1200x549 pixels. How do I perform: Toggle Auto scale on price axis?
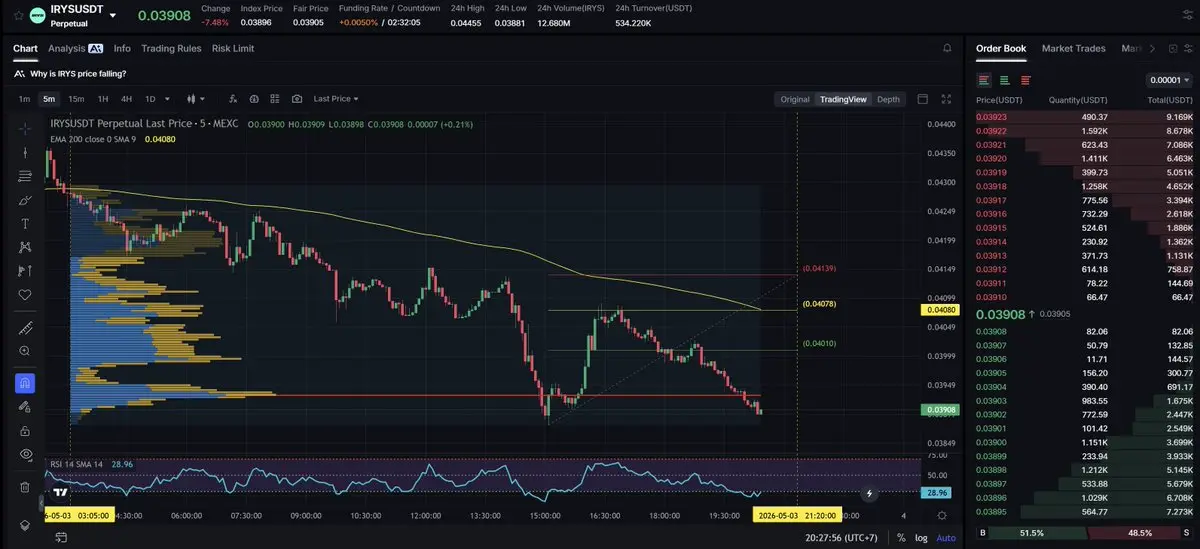point(945,538)
